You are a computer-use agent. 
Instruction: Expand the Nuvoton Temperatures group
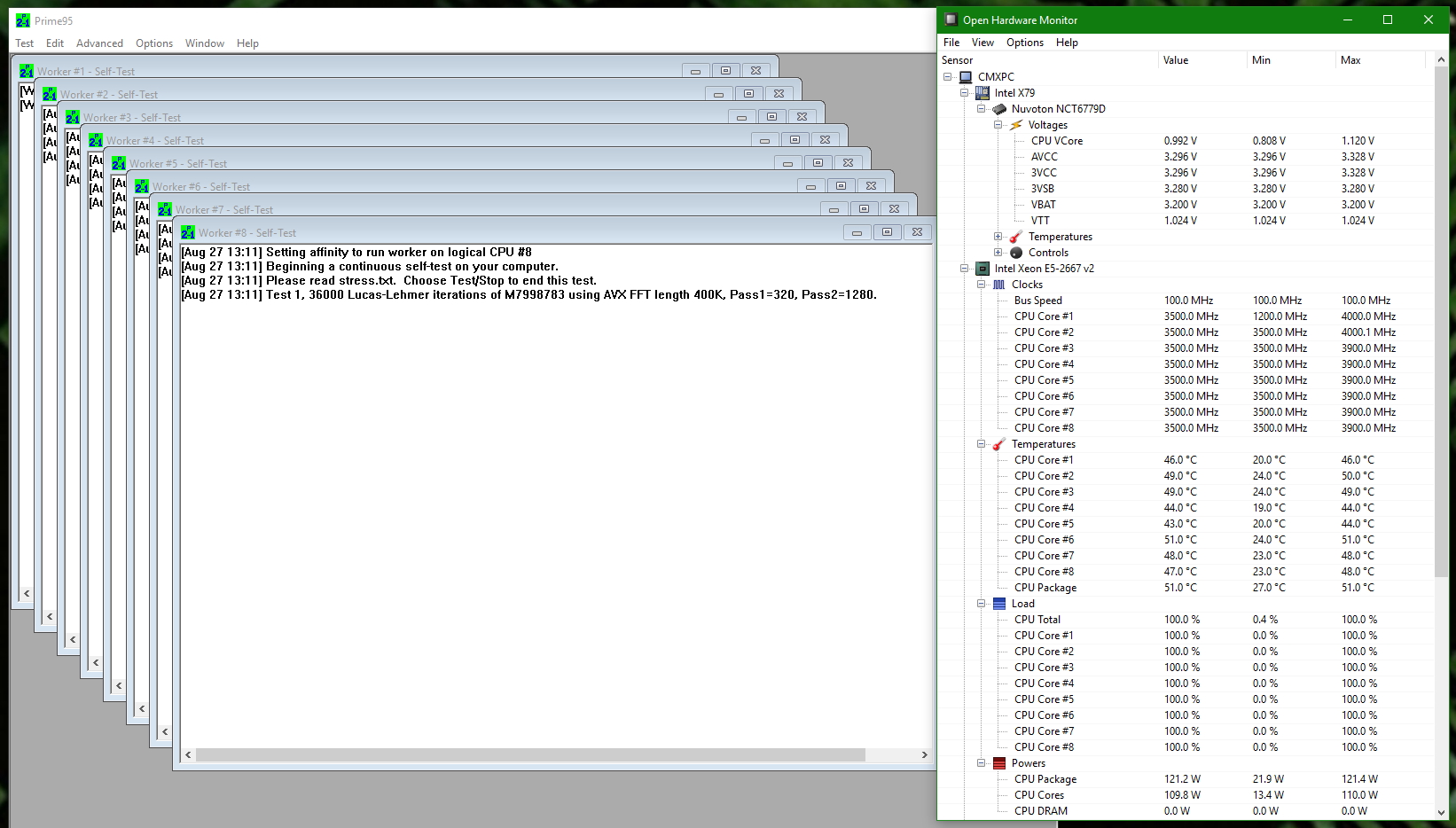(998, 237)
